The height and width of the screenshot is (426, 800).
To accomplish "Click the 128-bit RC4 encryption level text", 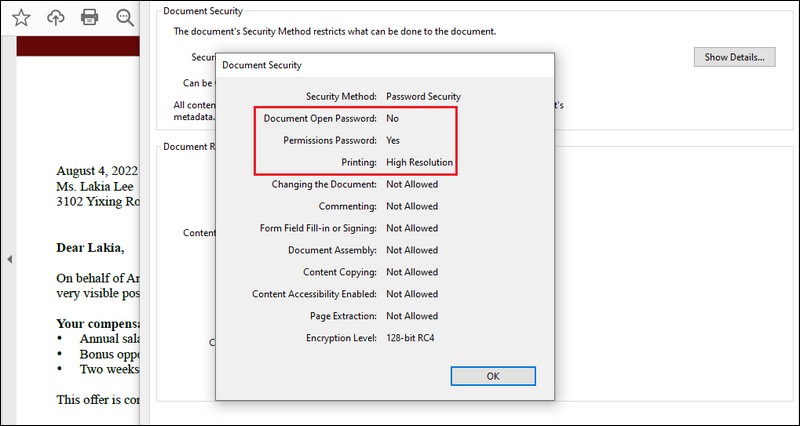I will 410,338.
